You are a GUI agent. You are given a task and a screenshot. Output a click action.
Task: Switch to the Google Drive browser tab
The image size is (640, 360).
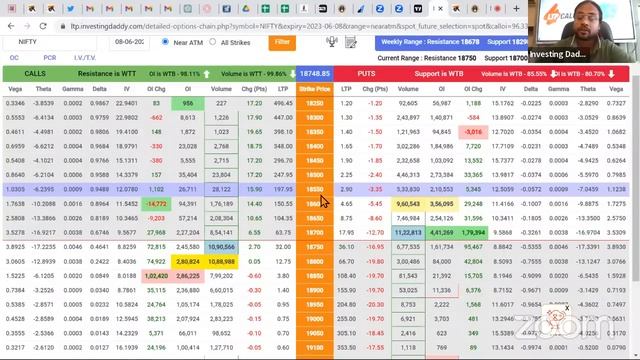246,9
